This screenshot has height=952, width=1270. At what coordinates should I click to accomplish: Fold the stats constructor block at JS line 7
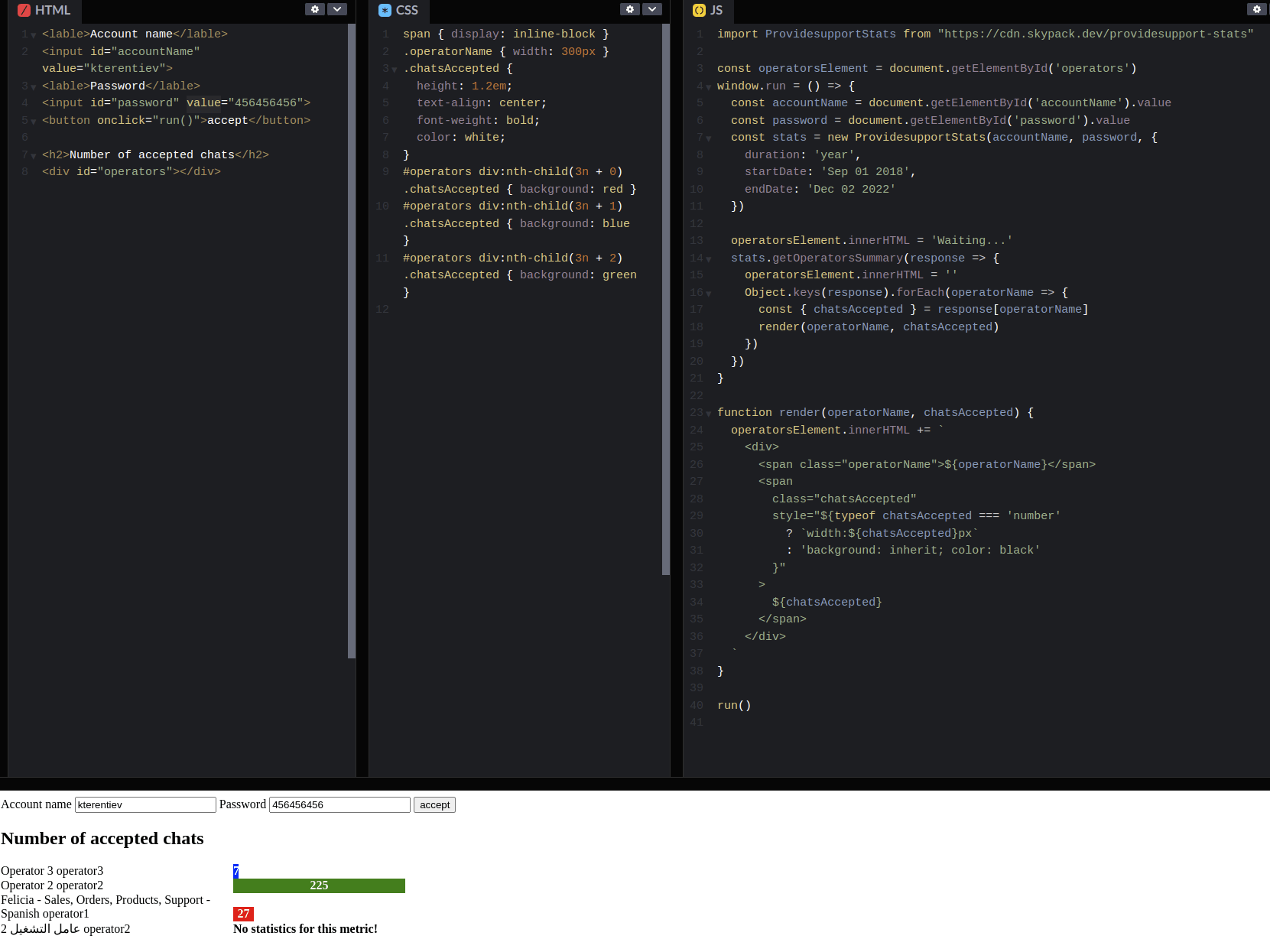click(709, 138)
